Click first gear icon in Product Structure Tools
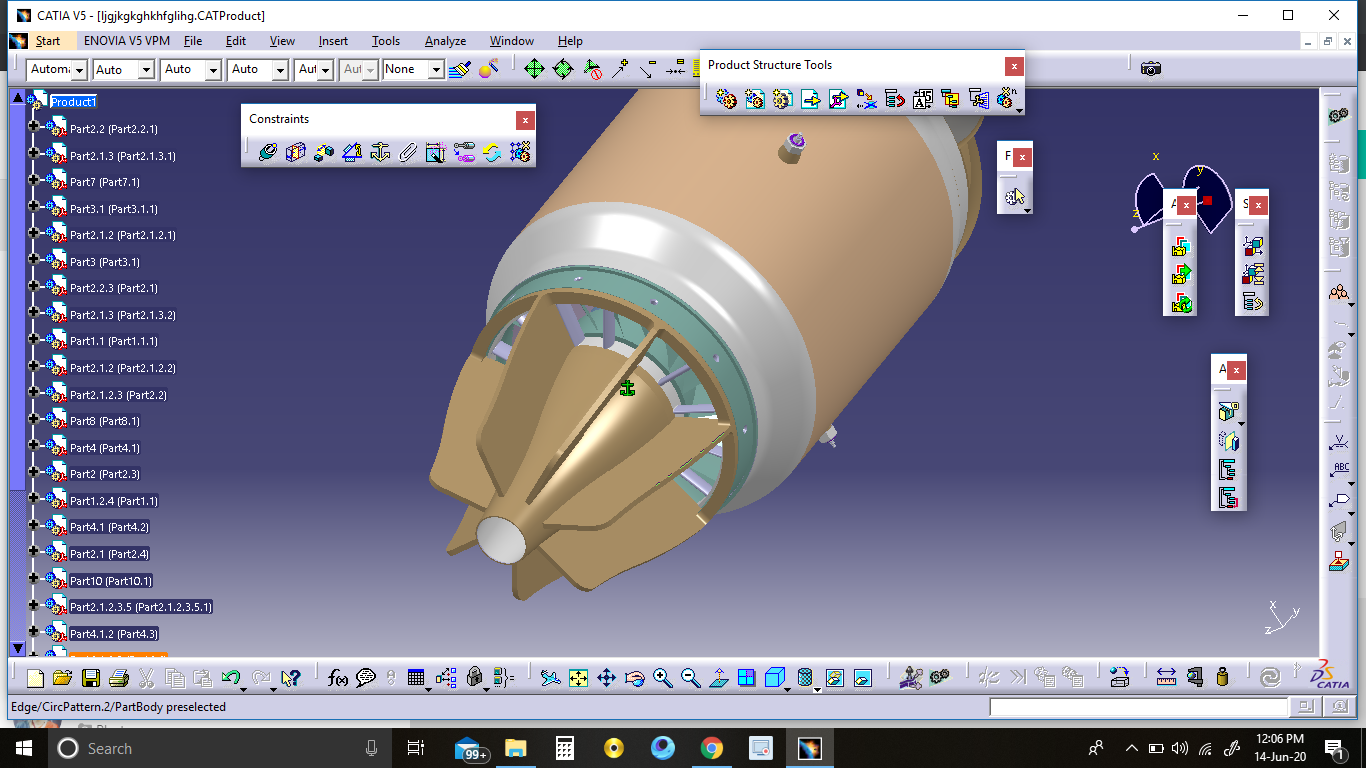Viewport: 1366px width, 768px height. (x=727, y=98)
